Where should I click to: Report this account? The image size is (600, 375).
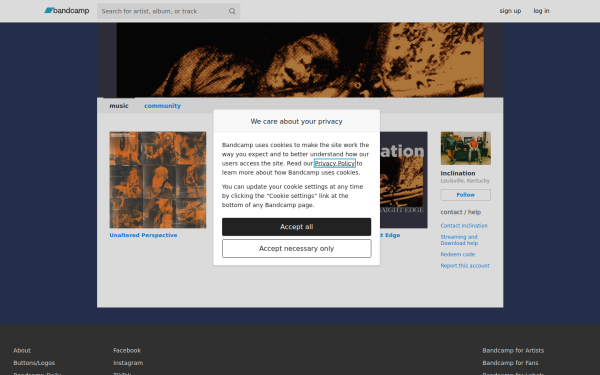pyautogui.click(x=465, y=266)
